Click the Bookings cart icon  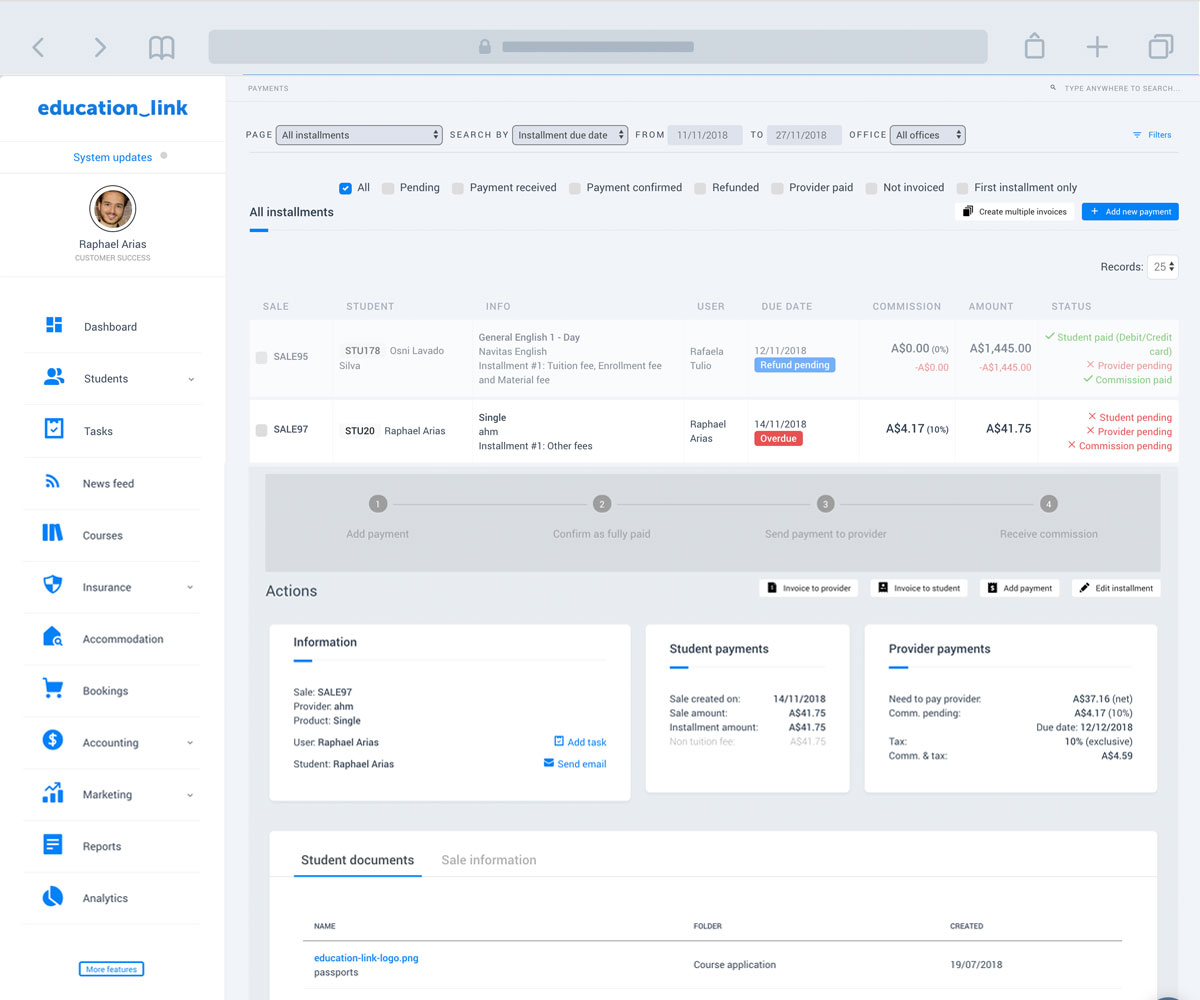pos(54,689)
